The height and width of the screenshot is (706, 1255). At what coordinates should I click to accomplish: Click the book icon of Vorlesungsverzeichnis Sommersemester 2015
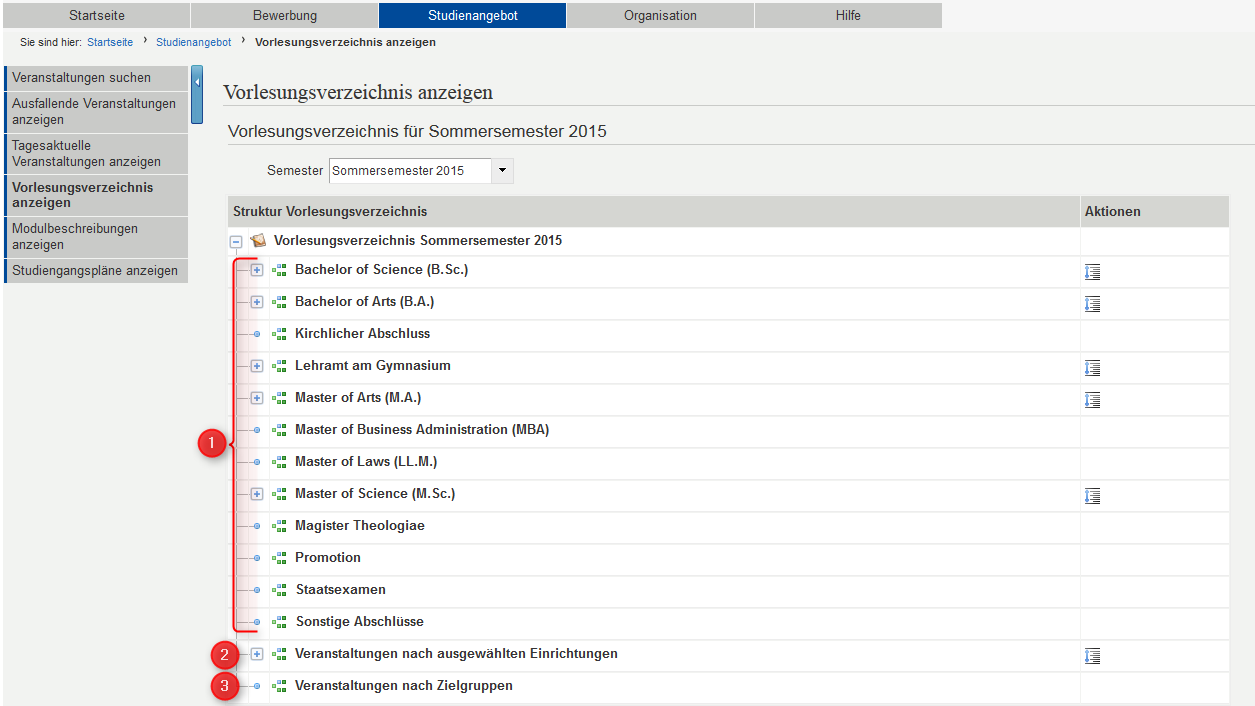(258, 241)
